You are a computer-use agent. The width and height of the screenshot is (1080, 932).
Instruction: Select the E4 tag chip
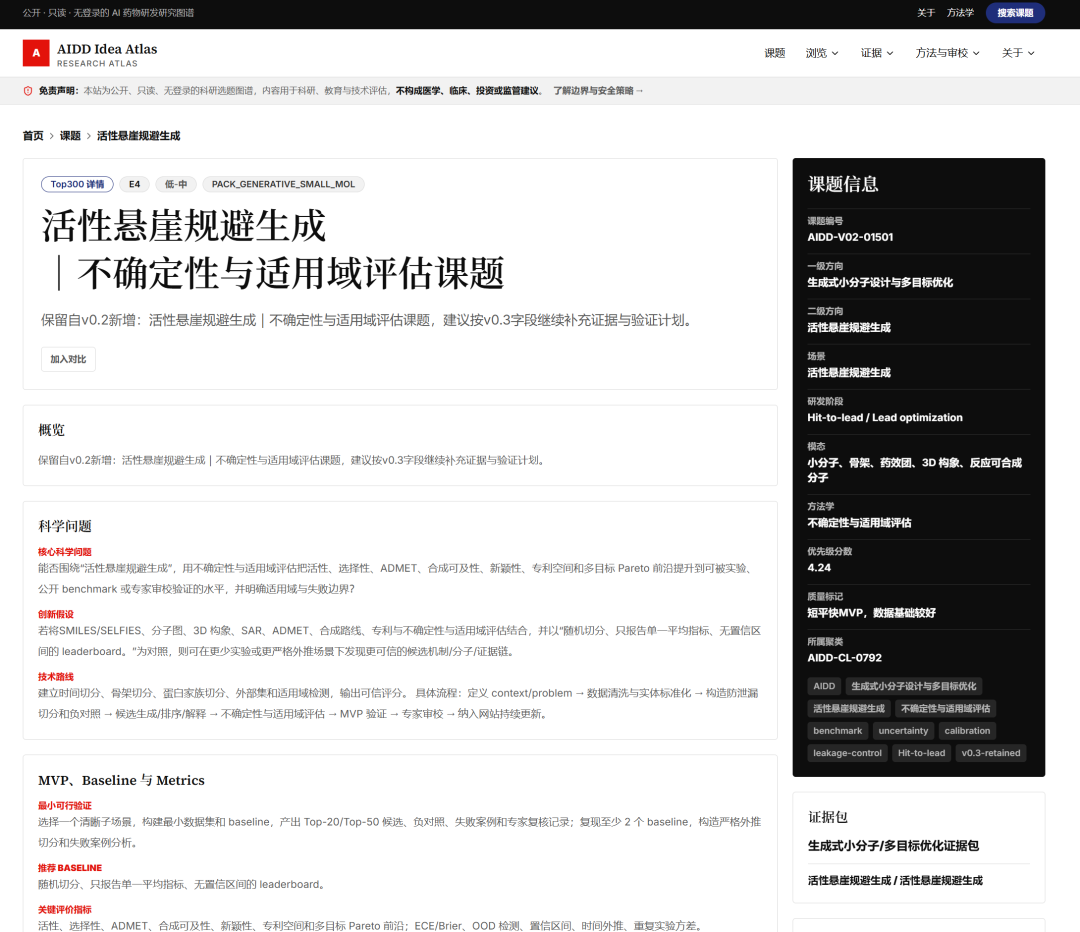tap(134, 185)
